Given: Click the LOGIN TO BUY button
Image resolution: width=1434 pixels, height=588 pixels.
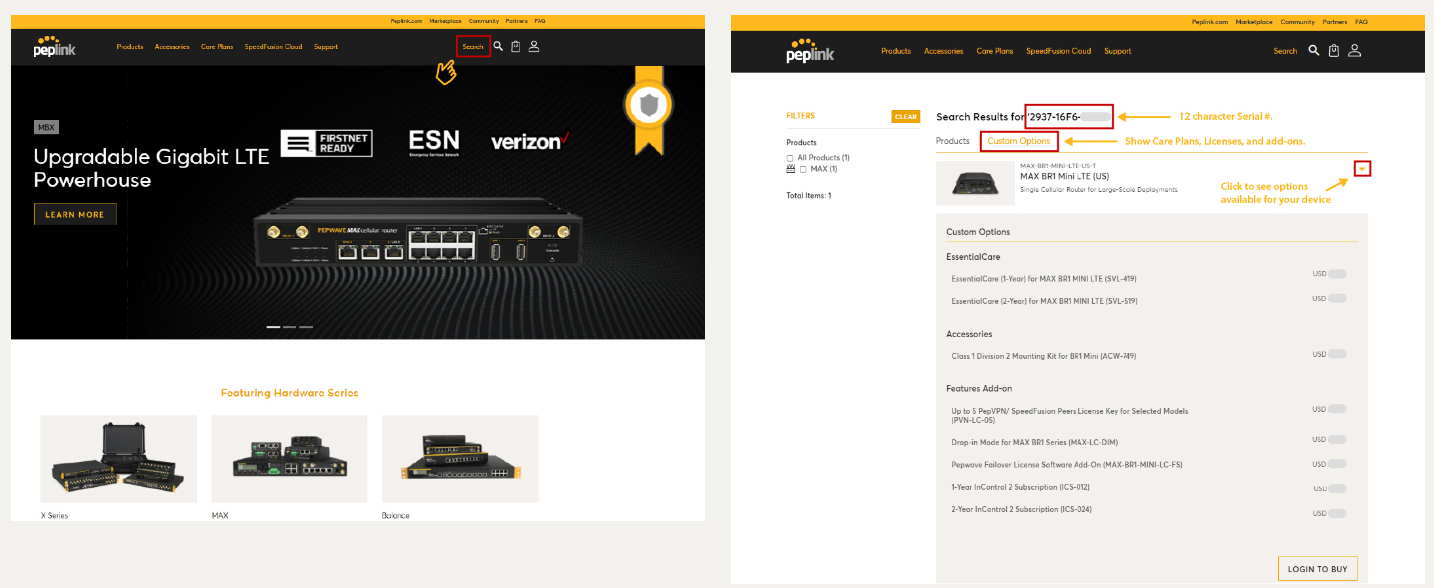Looking at the screenshot, I should [x=1317, y=569].
